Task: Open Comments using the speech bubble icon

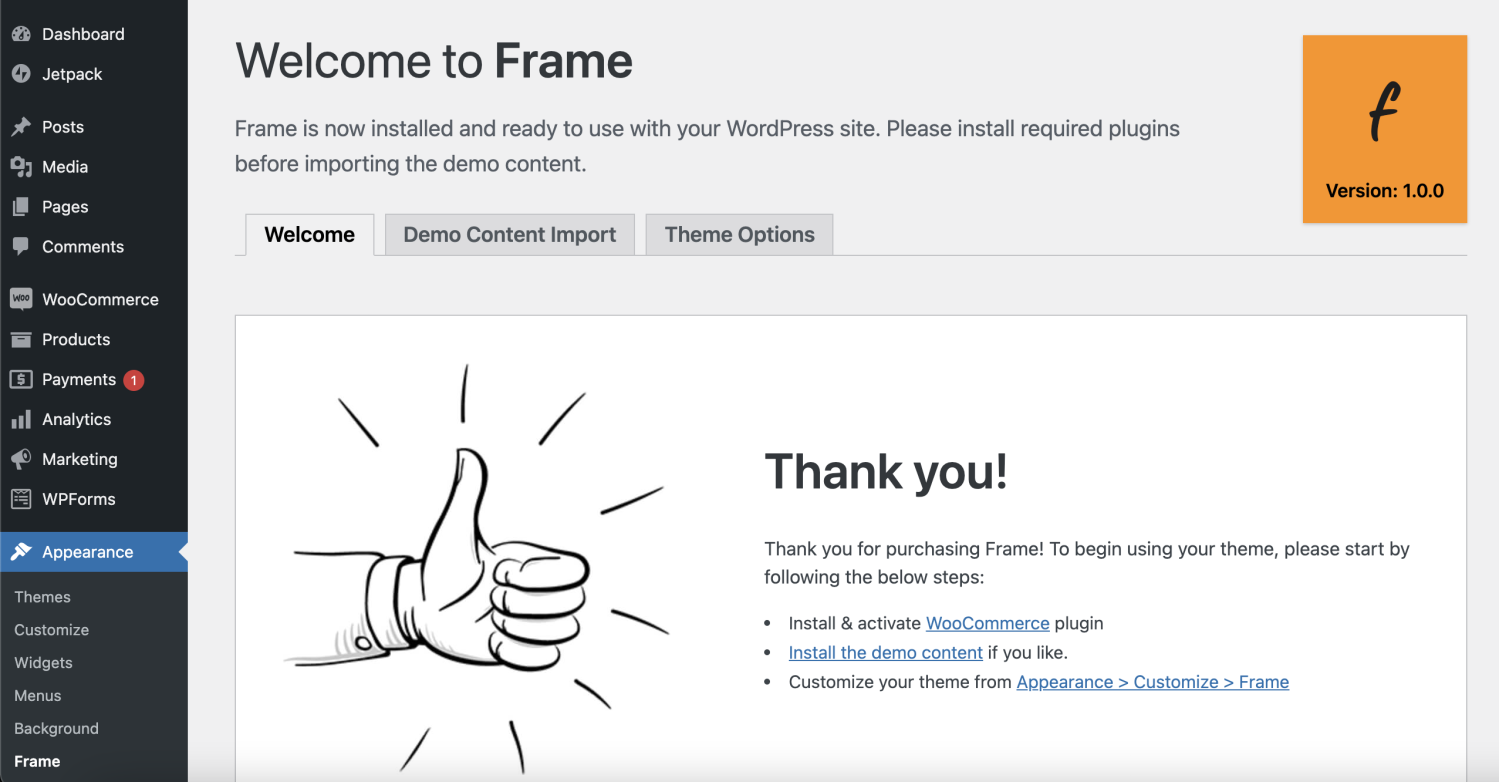Action: 22,246
